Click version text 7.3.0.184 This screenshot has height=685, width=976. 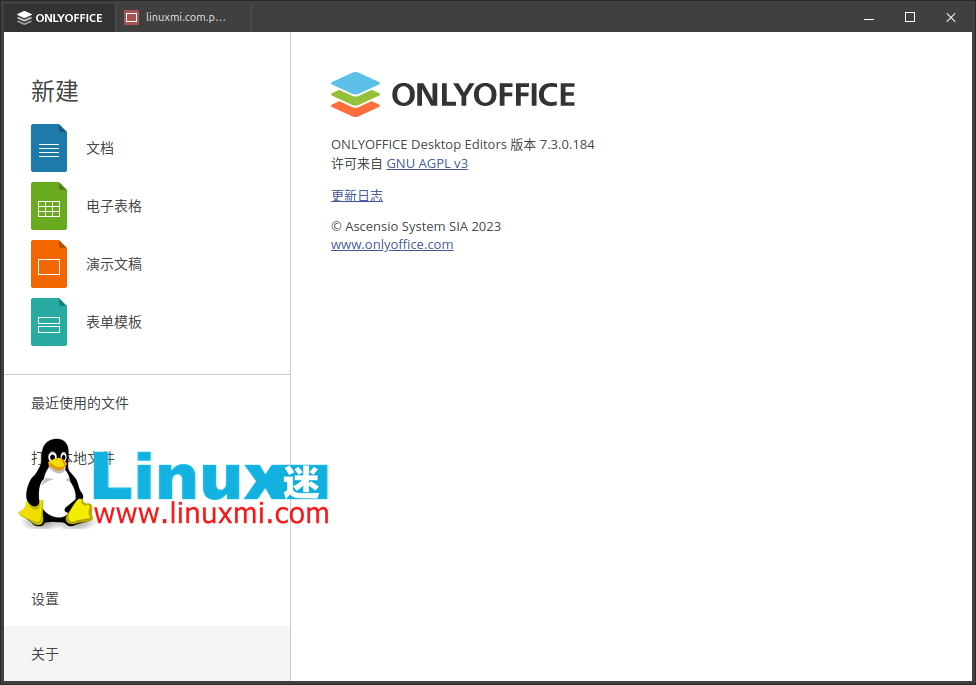click(x=567, y=144)
